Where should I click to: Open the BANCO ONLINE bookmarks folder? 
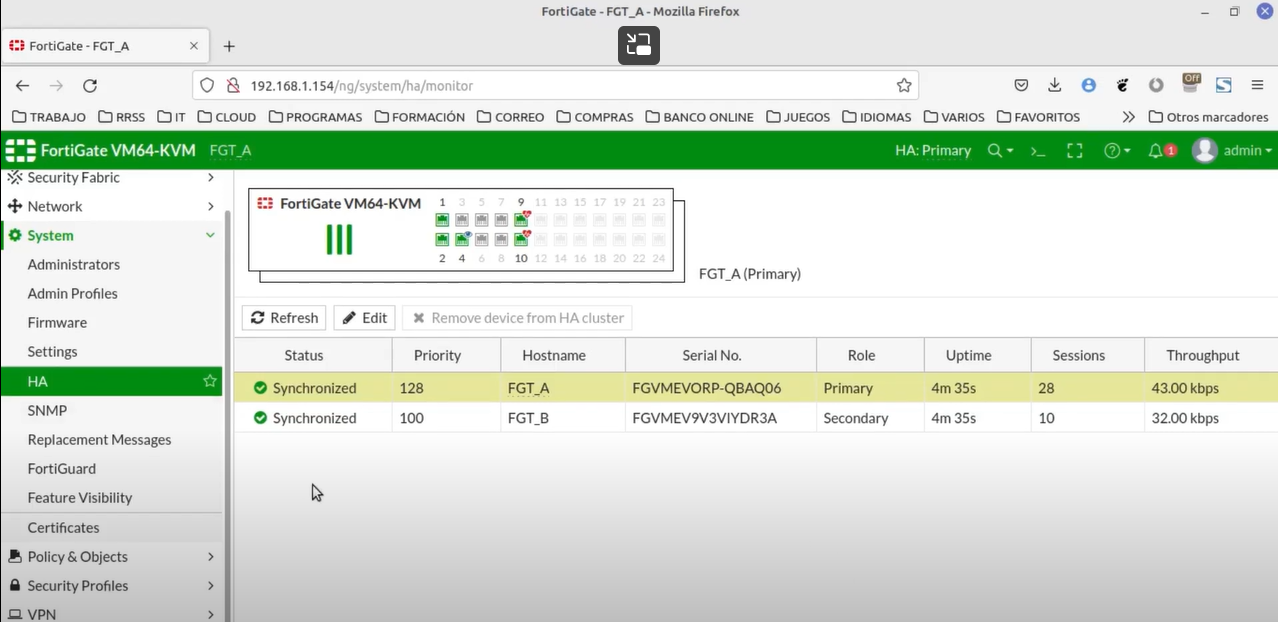click(x=699, y=117)
